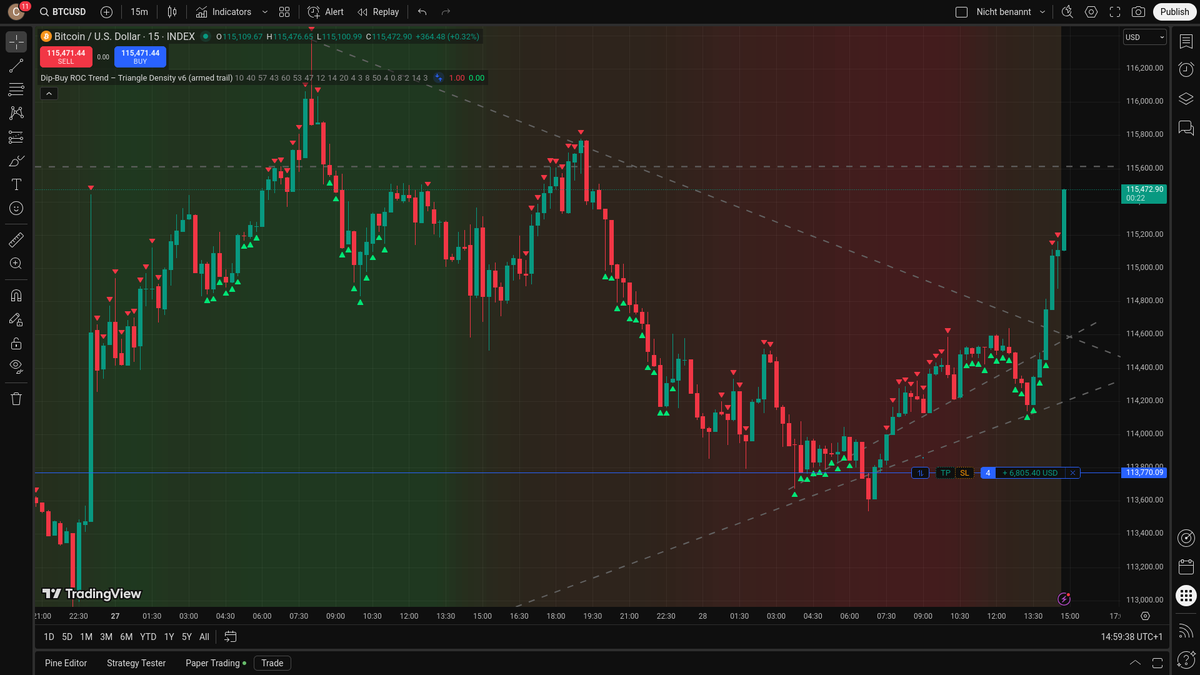This screenshot has width=1200, height=675.
Task: Open the object tree layers panel
Action: (x=1186, y=99)
